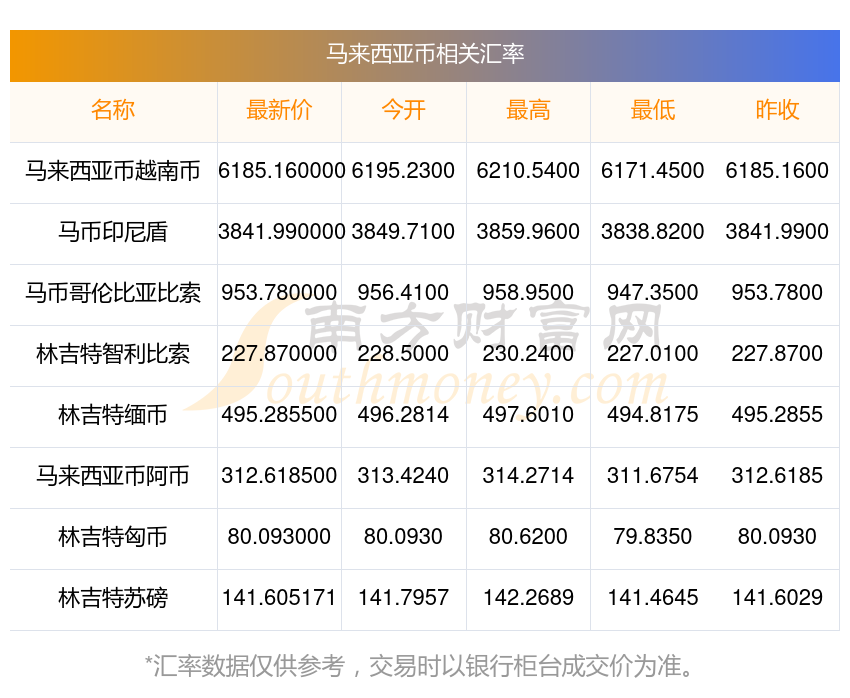Click the low value 79.8350
850x698 pixels.
click(x=653, y=537)
